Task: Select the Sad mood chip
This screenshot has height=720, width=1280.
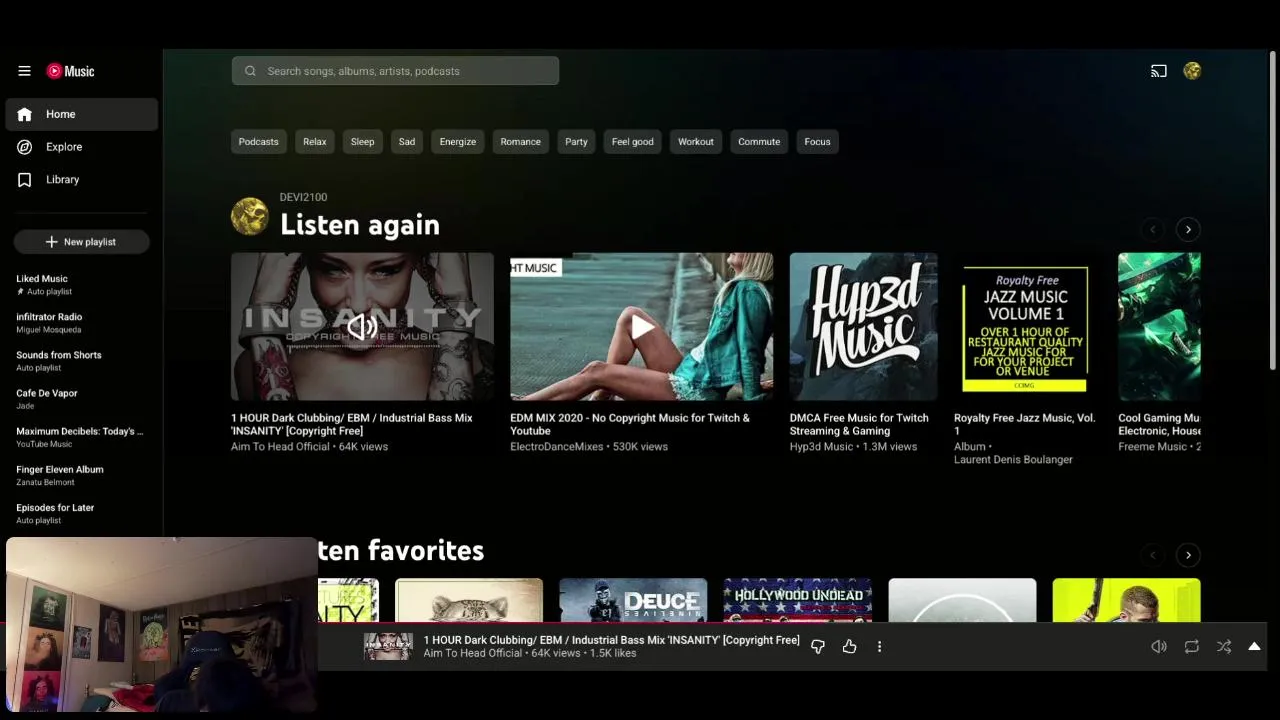Action: (x=407, y=142)
